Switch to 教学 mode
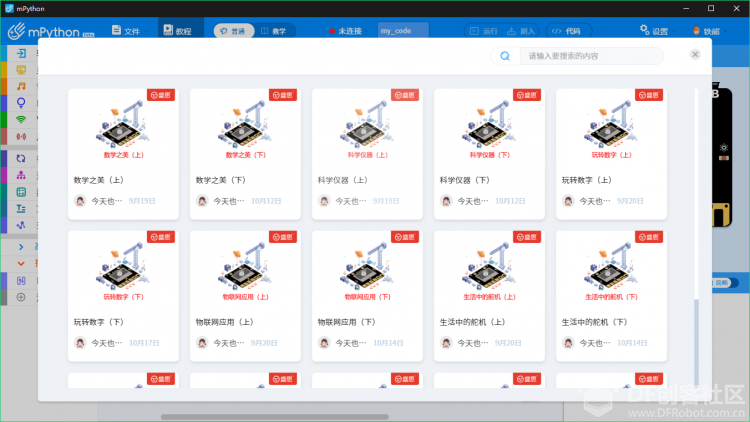 coord(274,31)
